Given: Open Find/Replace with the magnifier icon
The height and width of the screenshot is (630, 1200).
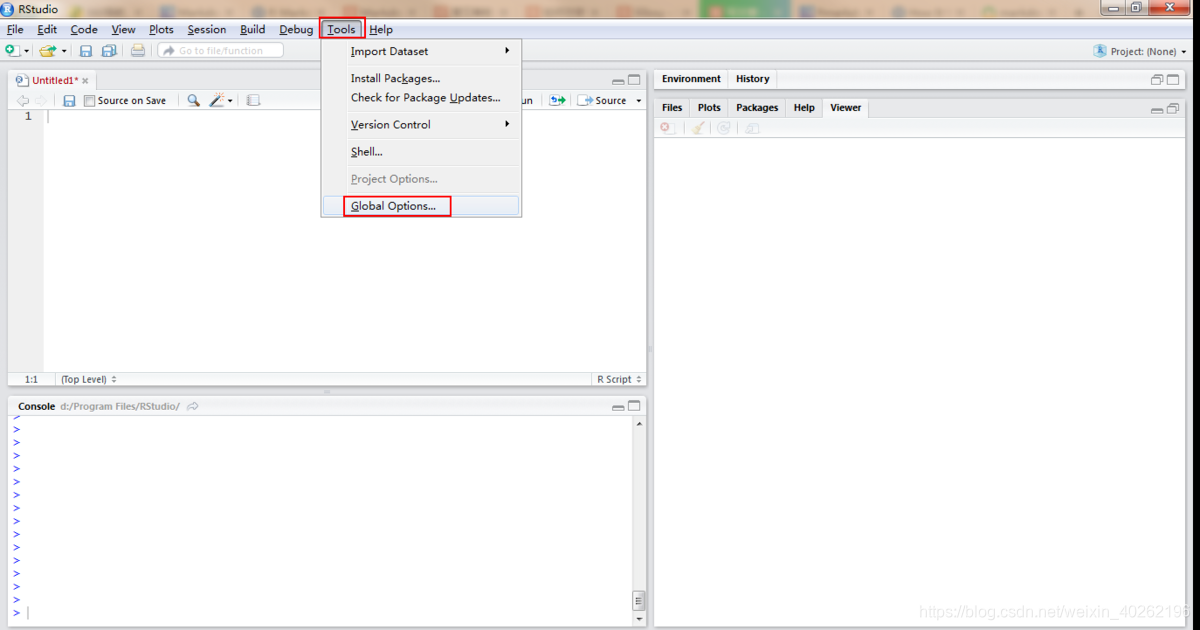Looking at the screenshot, I should pyautogui.click(x=194, y=101).
